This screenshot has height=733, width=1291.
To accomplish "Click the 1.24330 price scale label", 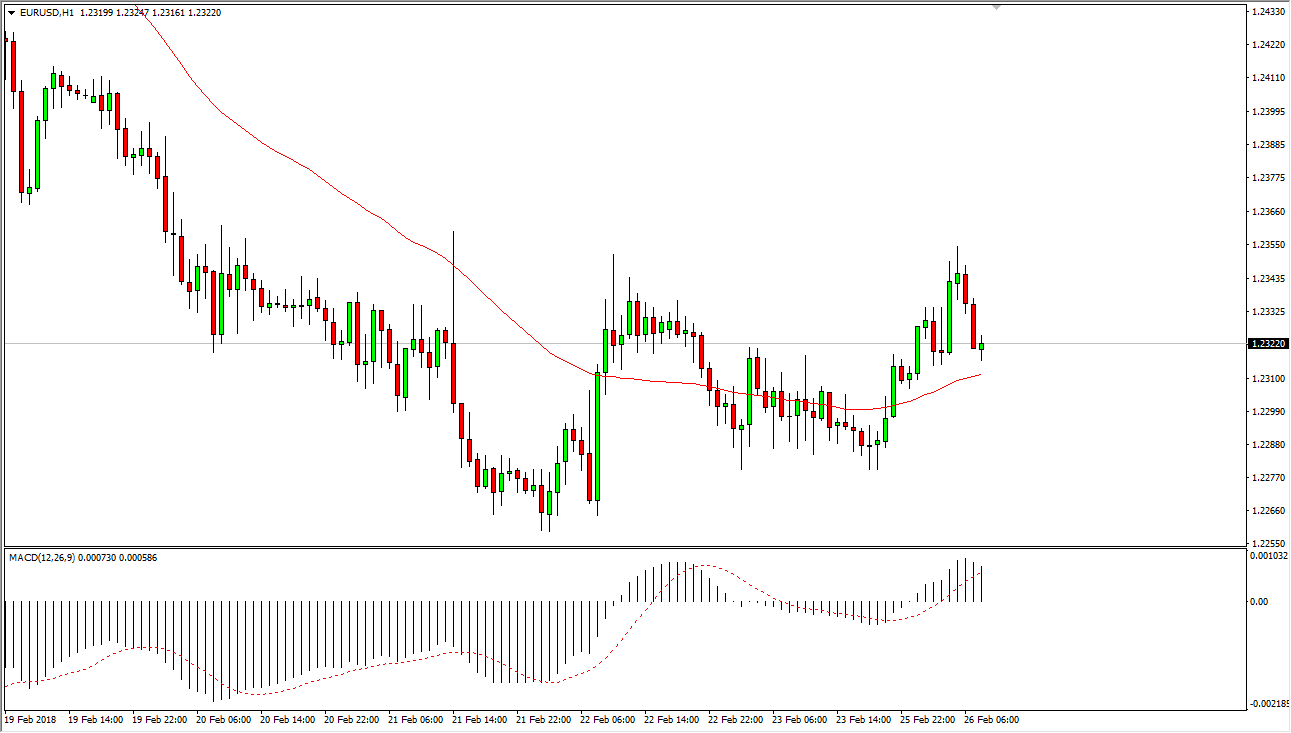I will 1269,12.
